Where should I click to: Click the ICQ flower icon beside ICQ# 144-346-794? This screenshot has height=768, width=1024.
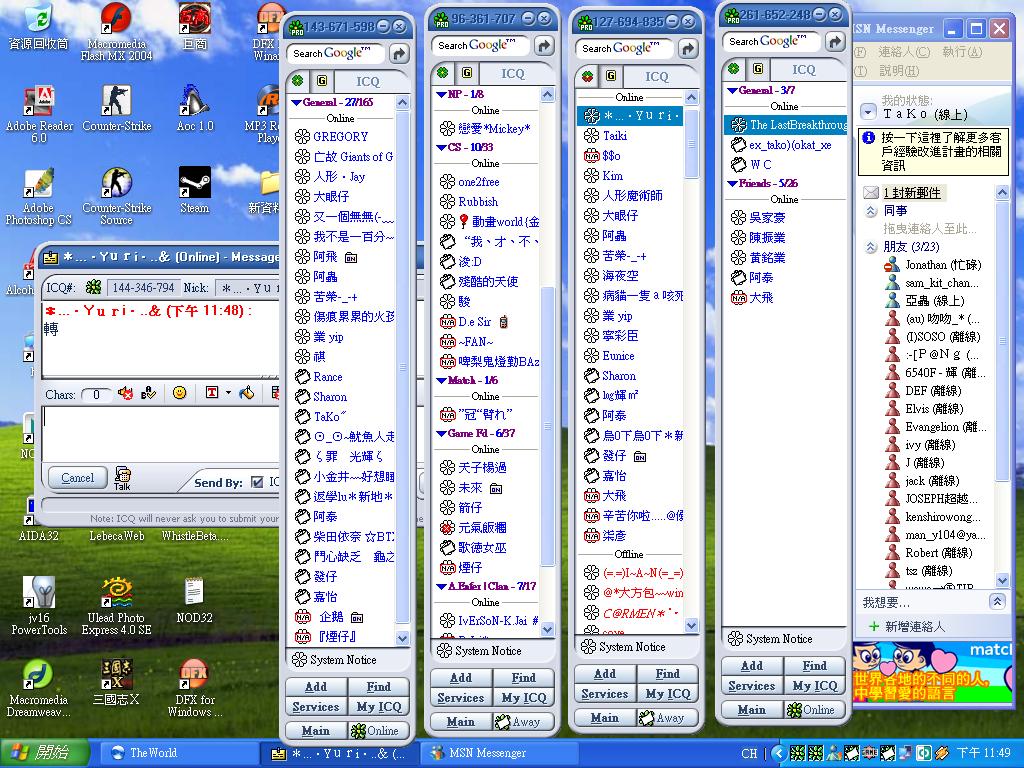(x=94, y=287)
